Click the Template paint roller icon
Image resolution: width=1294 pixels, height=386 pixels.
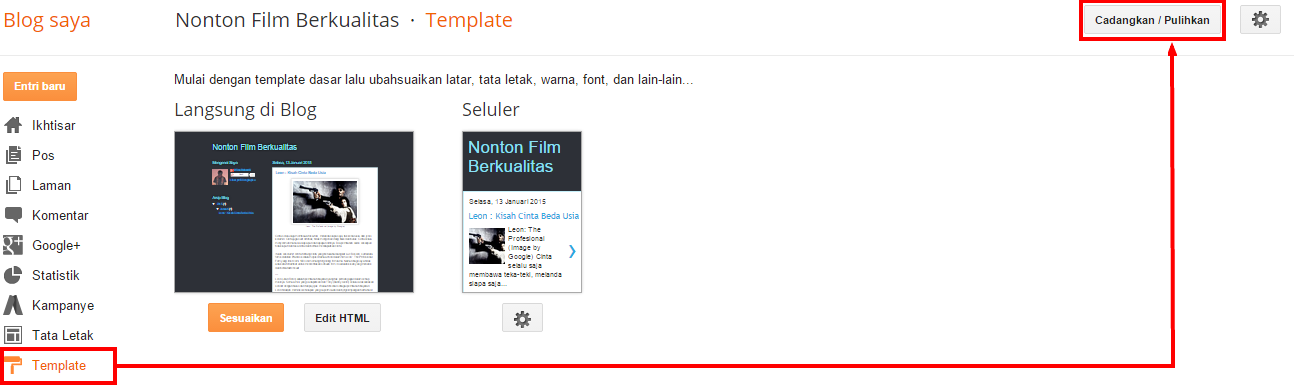click(x=13, y=365)
